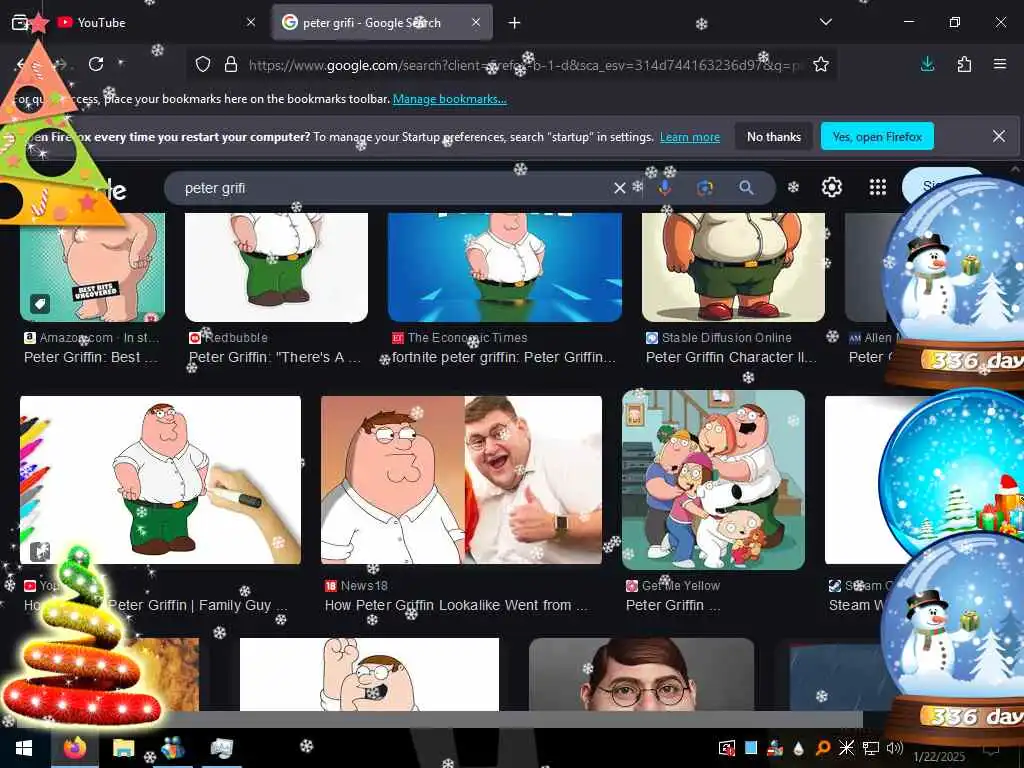The width and height of the screenshot is (1024, 768).
Task: Open the laughing Peter Griffin fist image
Action: click(369, 675)
